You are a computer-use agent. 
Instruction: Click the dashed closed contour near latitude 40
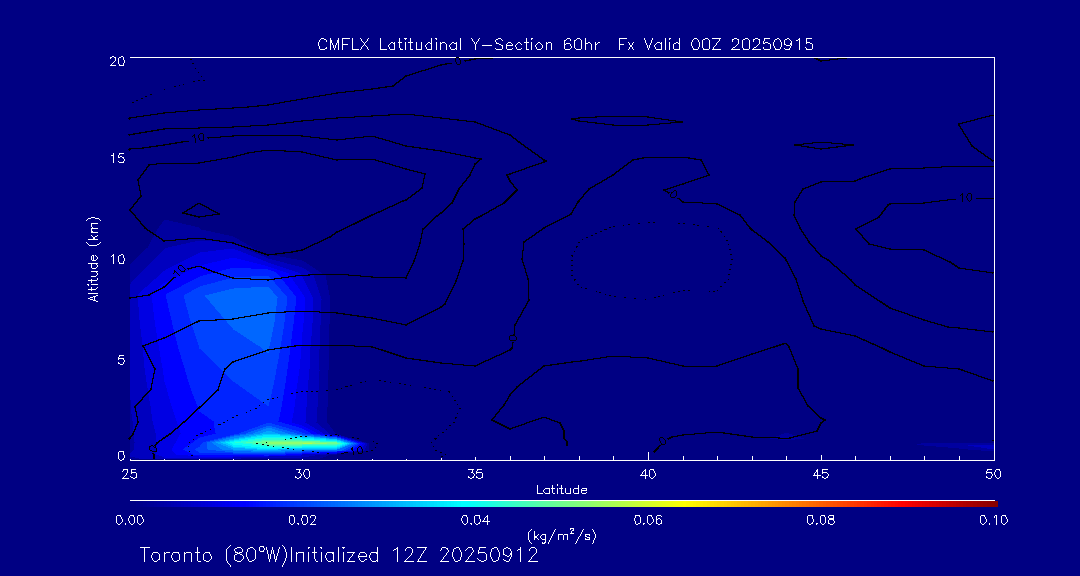click(652, 259)
